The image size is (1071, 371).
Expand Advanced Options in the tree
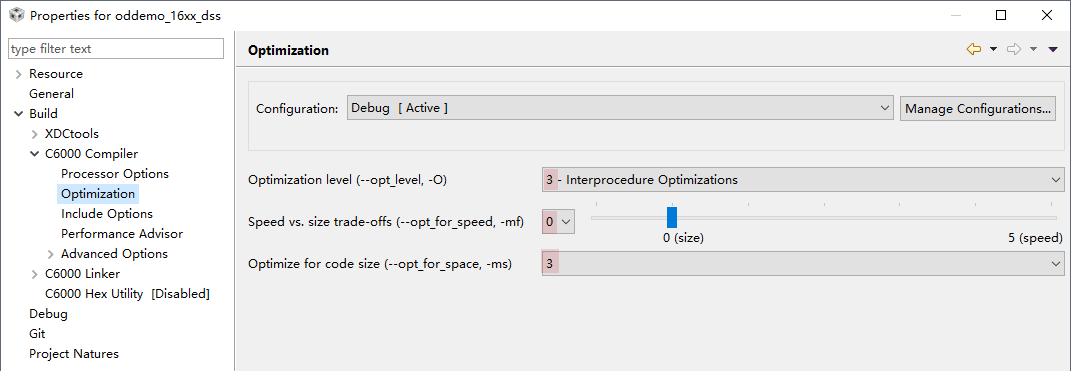(x=51, y=254)
